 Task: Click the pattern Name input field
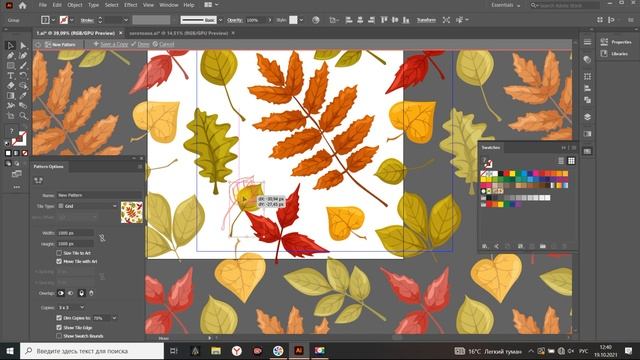[99, 195]
